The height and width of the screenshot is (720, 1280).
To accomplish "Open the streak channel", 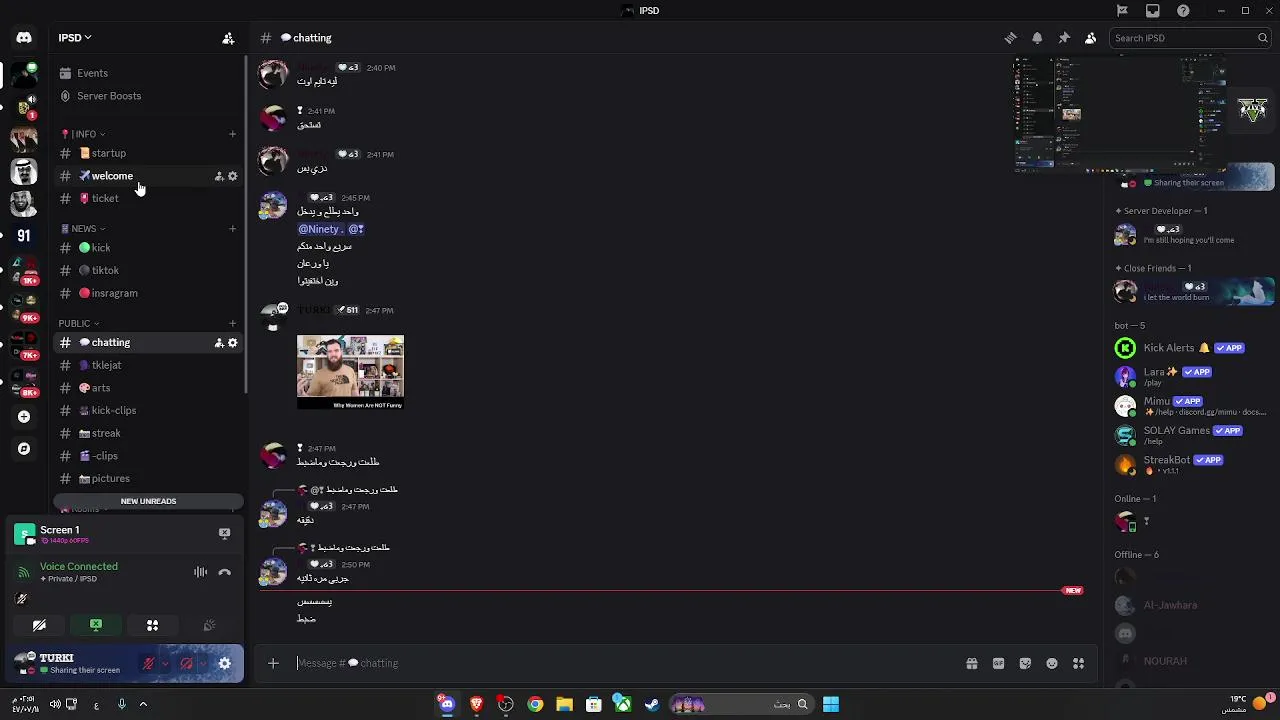I will [x=148, y=433].
